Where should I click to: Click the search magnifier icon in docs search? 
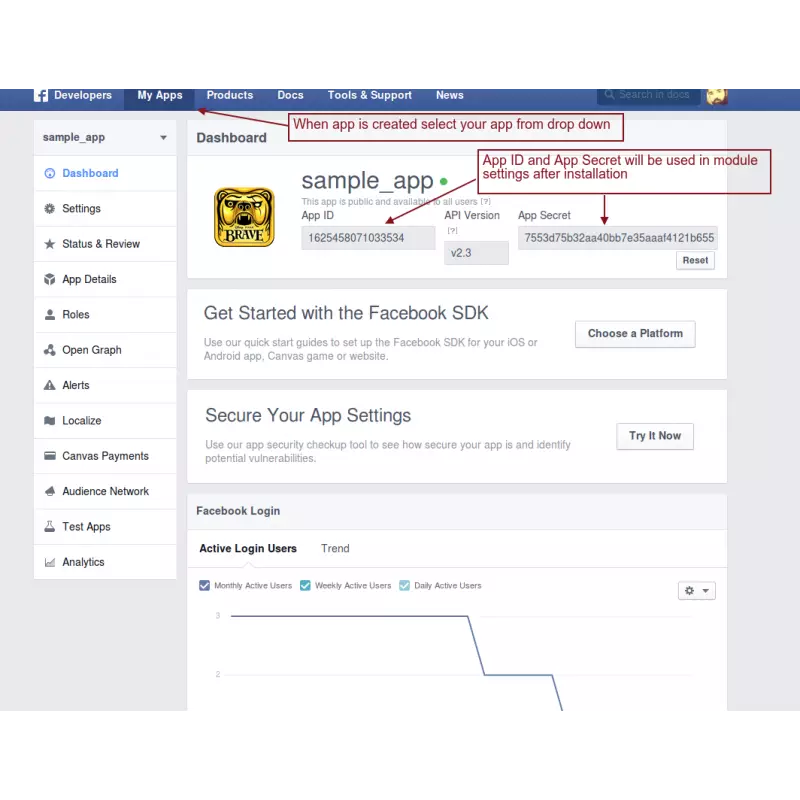point(609,95)
